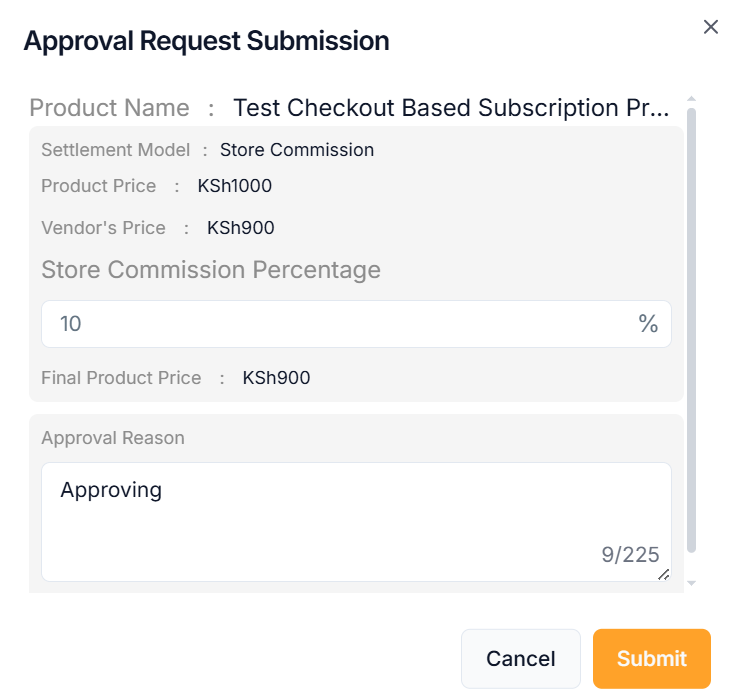This screenshot has height=699, width=731.
Task: Click the Final Product Price KSh900 value
Action: point(276,378)
